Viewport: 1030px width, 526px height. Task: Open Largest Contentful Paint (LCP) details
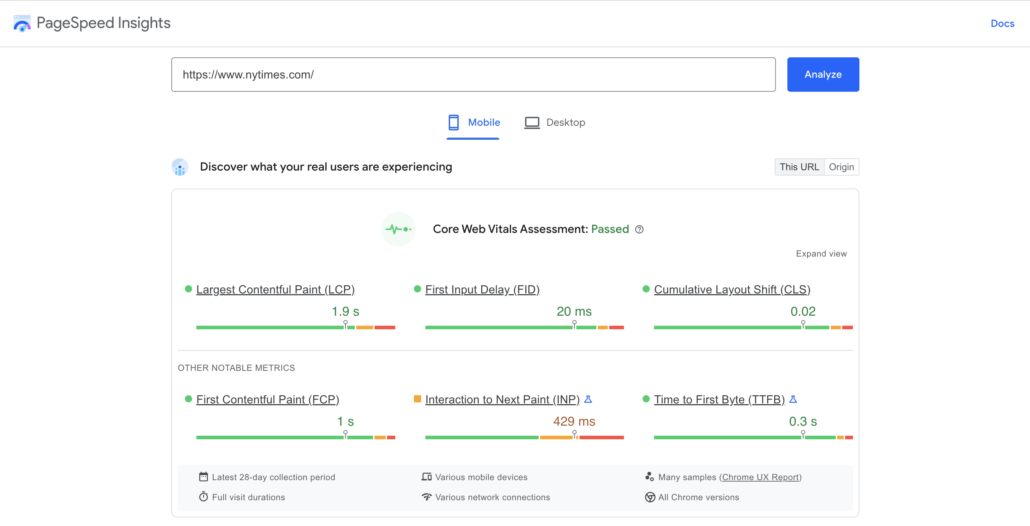275,290
